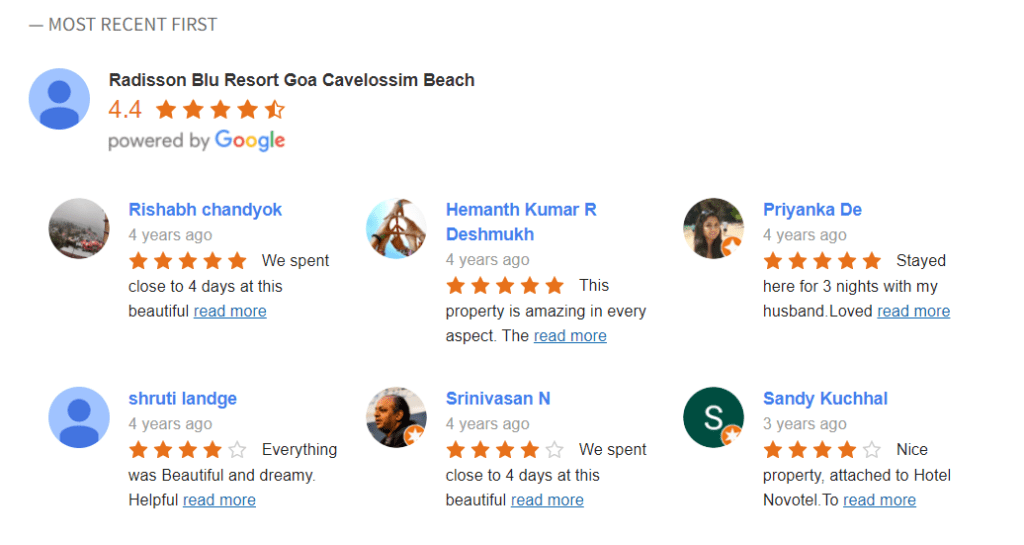Click the Radisson Blu Resort Goa Cavelossim Beach title
The height and width of the screenshot is (545, 1024).
tap(291, 80)
